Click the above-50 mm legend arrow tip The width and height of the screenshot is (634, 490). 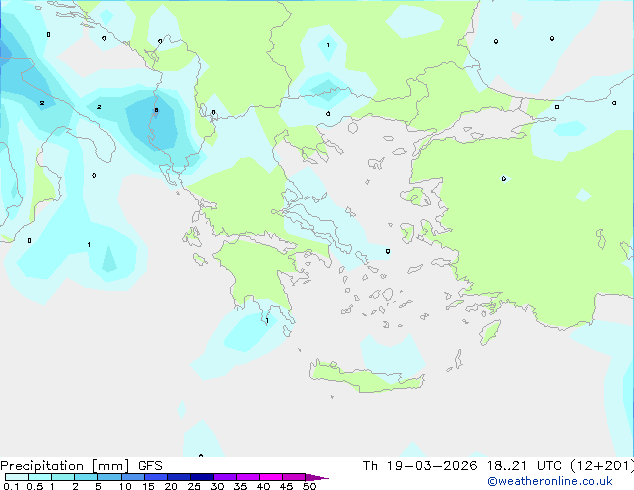tap(317, 477)
